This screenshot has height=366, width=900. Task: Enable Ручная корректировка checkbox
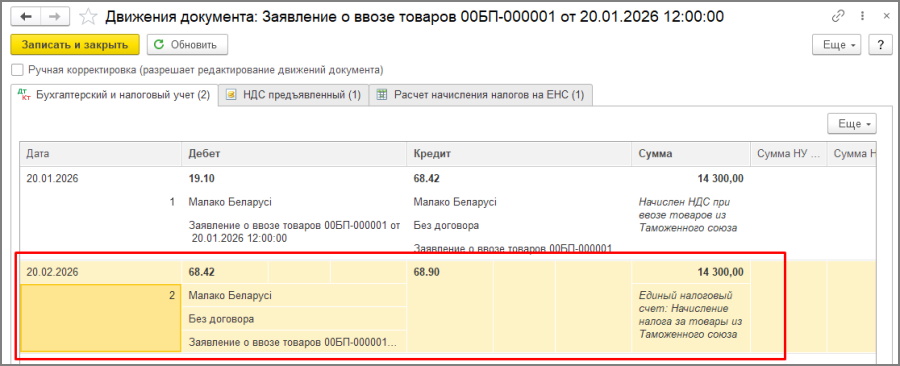[x=18, y=70]
